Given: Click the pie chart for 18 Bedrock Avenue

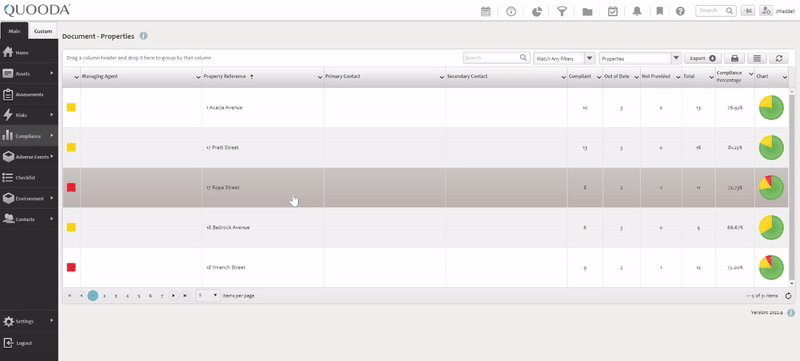Looking at the screenshot, I should 771,227.
